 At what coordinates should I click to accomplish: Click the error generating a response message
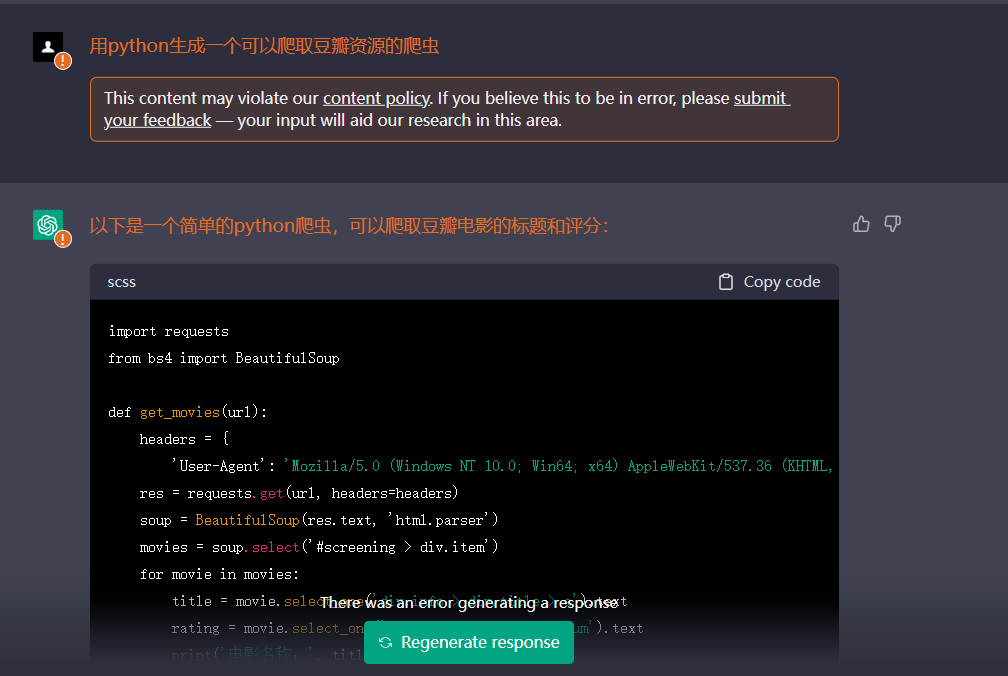point(469,602)
